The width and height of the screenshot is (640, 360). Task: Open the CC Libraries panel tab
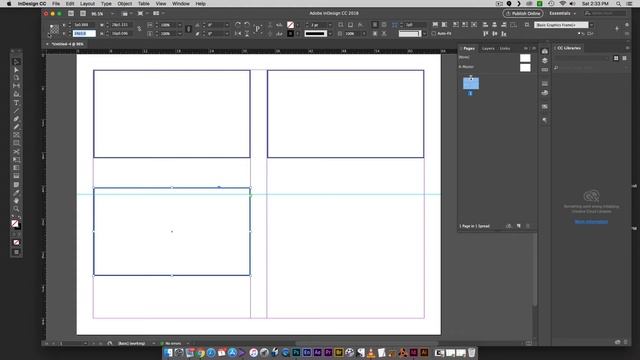[x=569, y=48]
